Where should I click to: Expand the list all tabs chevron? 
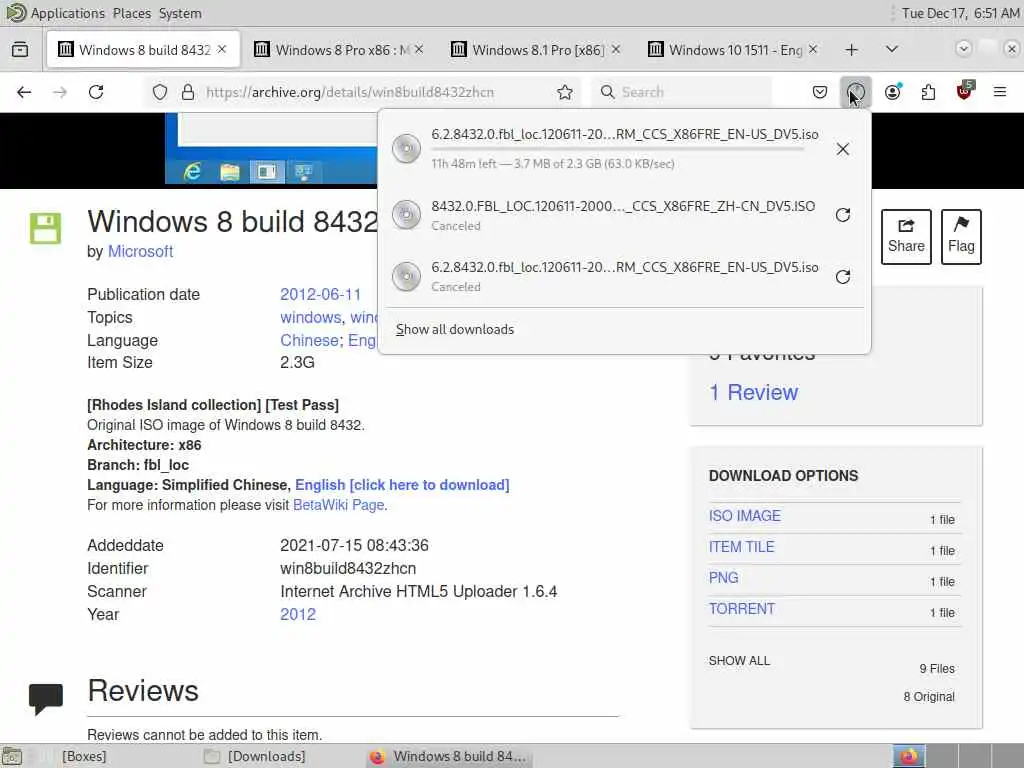coord(891,50)
